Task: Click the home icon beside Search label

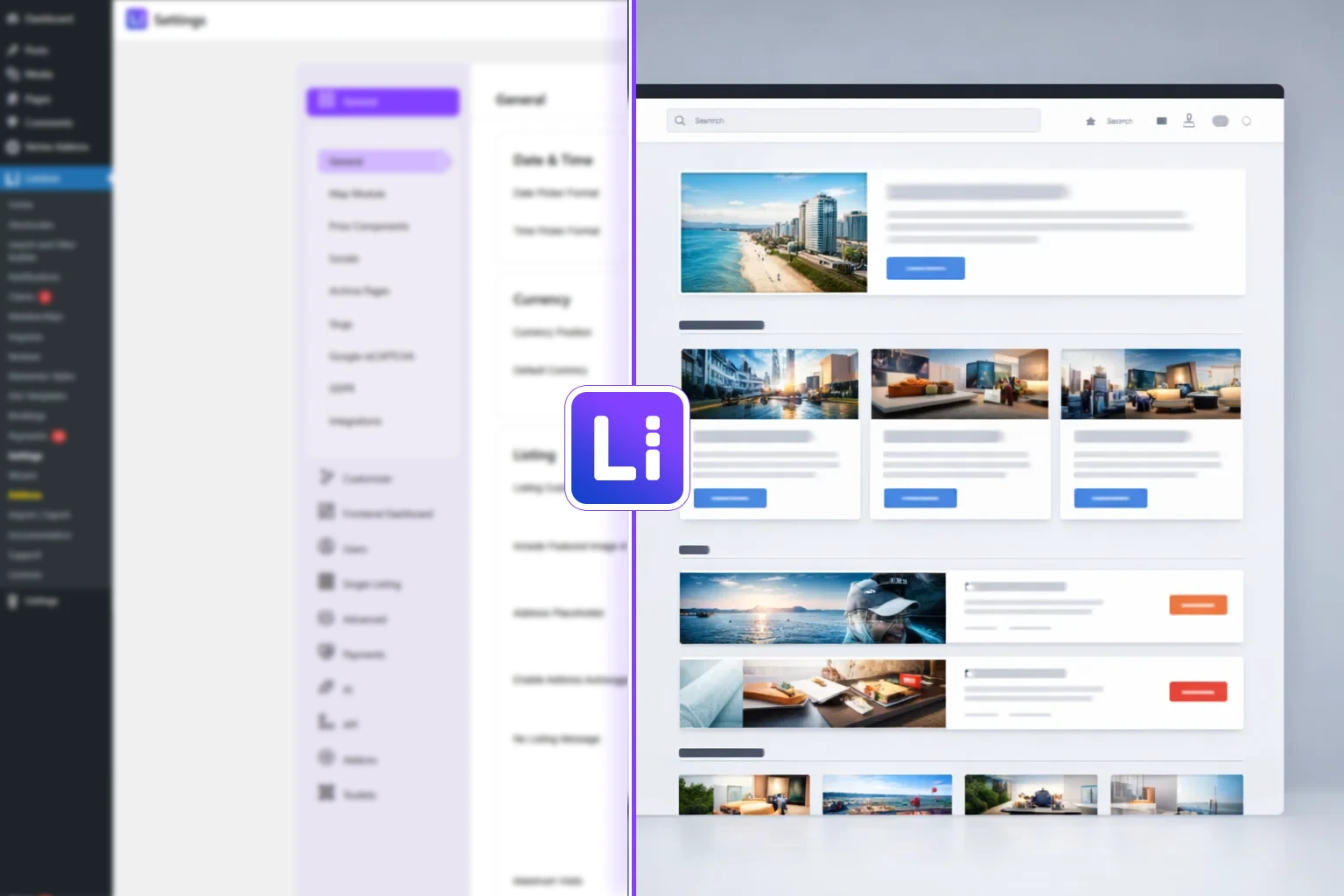Action: (1090, 122)
